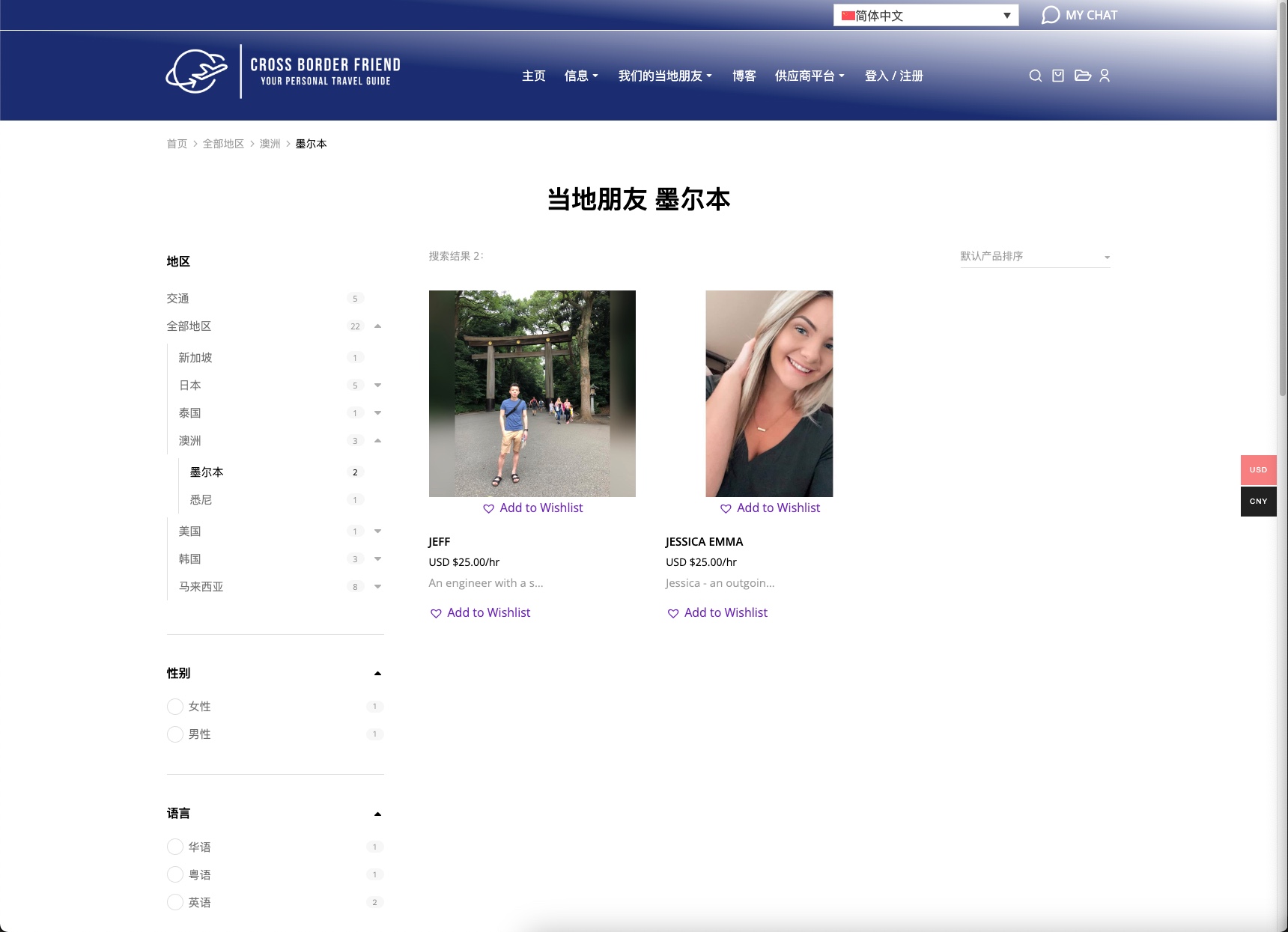Open MY CHAT speech bubble

coord(1079,15)
